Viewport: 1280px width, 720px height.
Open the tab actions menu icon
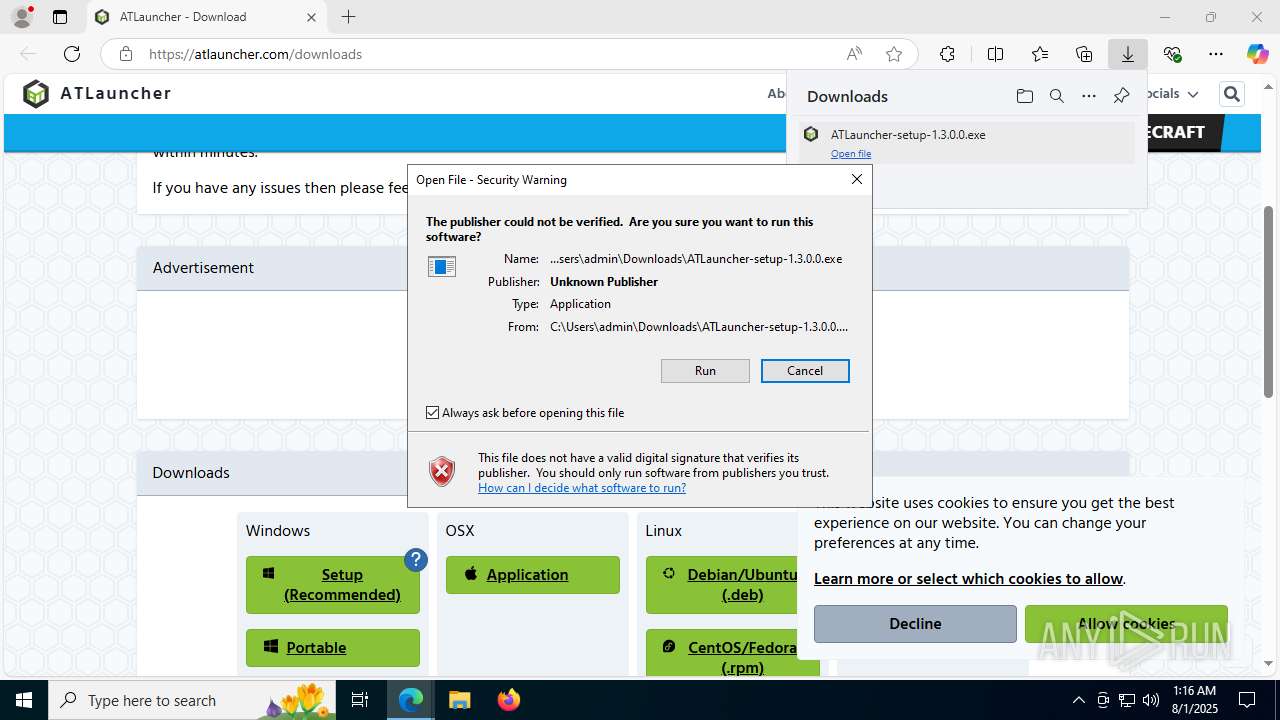(x=60, y=17)
